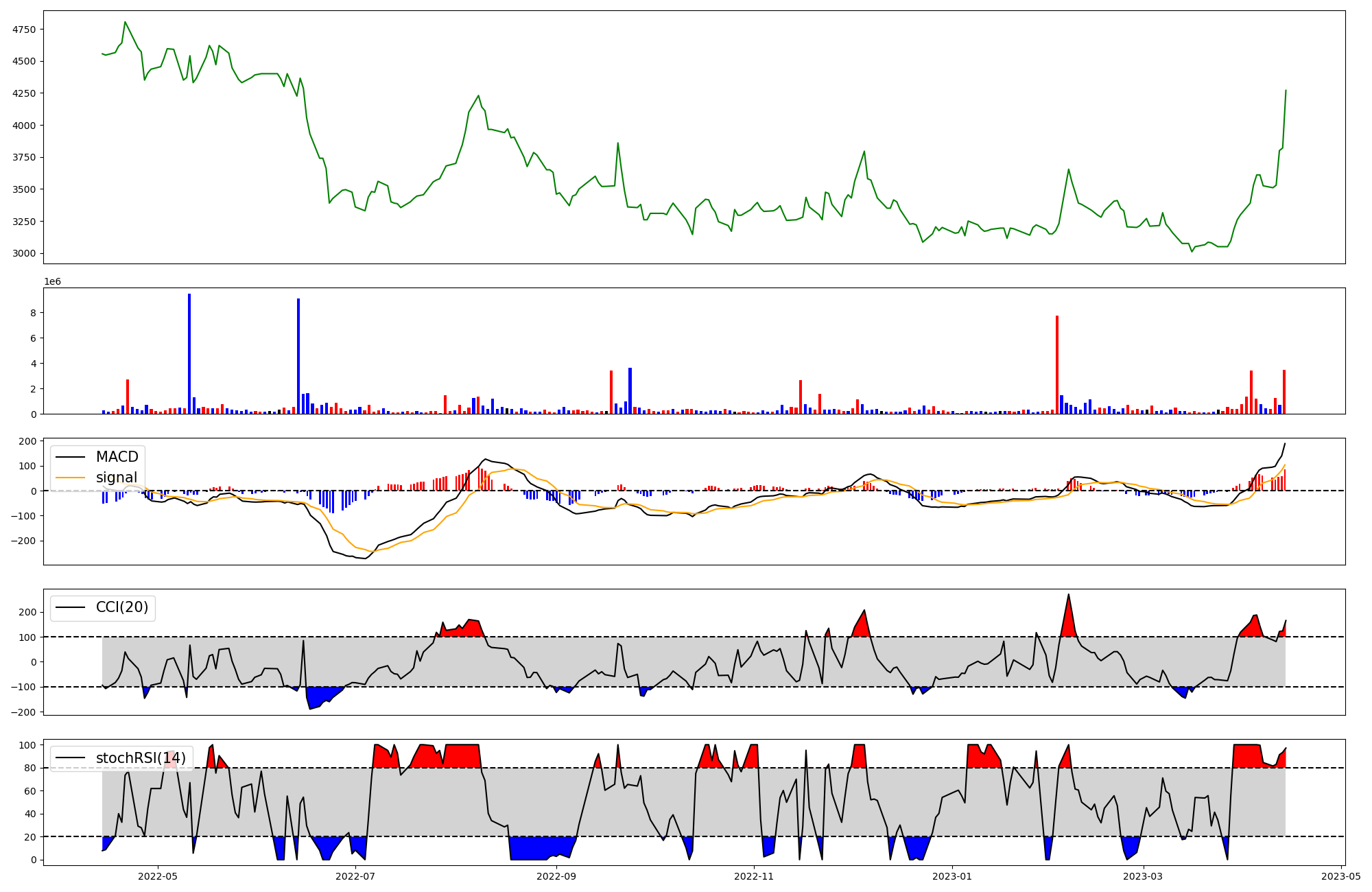This screenshot has height=892, width=1372.
Task: Click the orange signal line legend swatch
Action: tap(71, 478)
